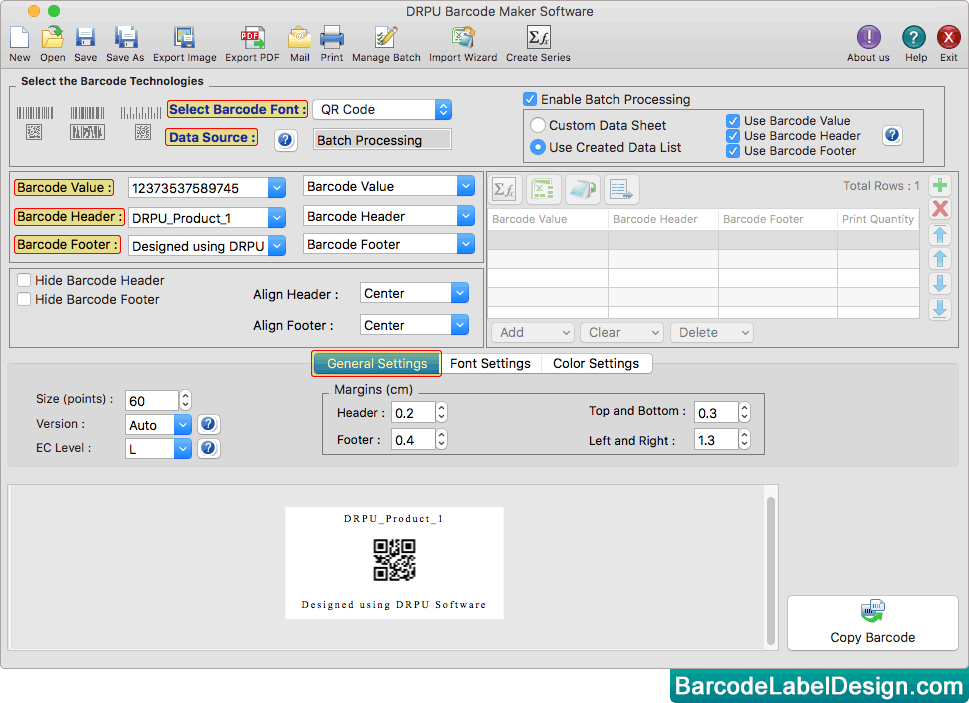Open the Clear dropdown button
The width and height of the screenshot is (969, 703).
click(x=622, y=332)
